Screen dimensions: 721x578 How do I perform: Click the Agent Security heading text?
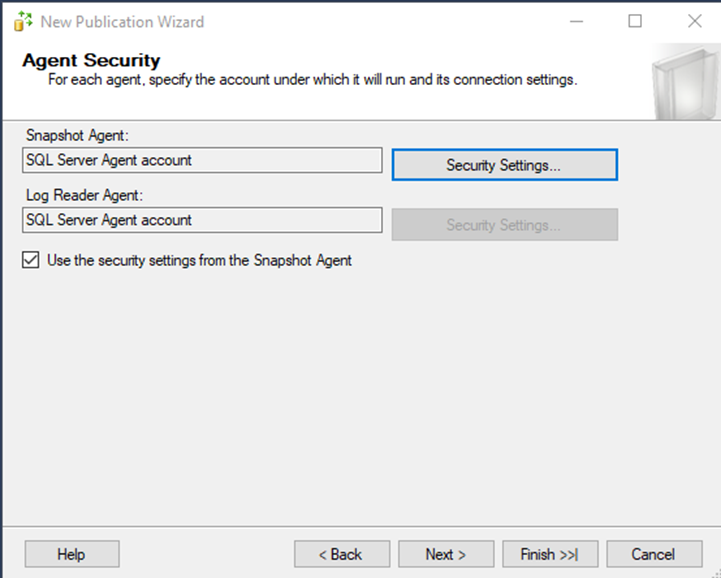coord(91,60)
